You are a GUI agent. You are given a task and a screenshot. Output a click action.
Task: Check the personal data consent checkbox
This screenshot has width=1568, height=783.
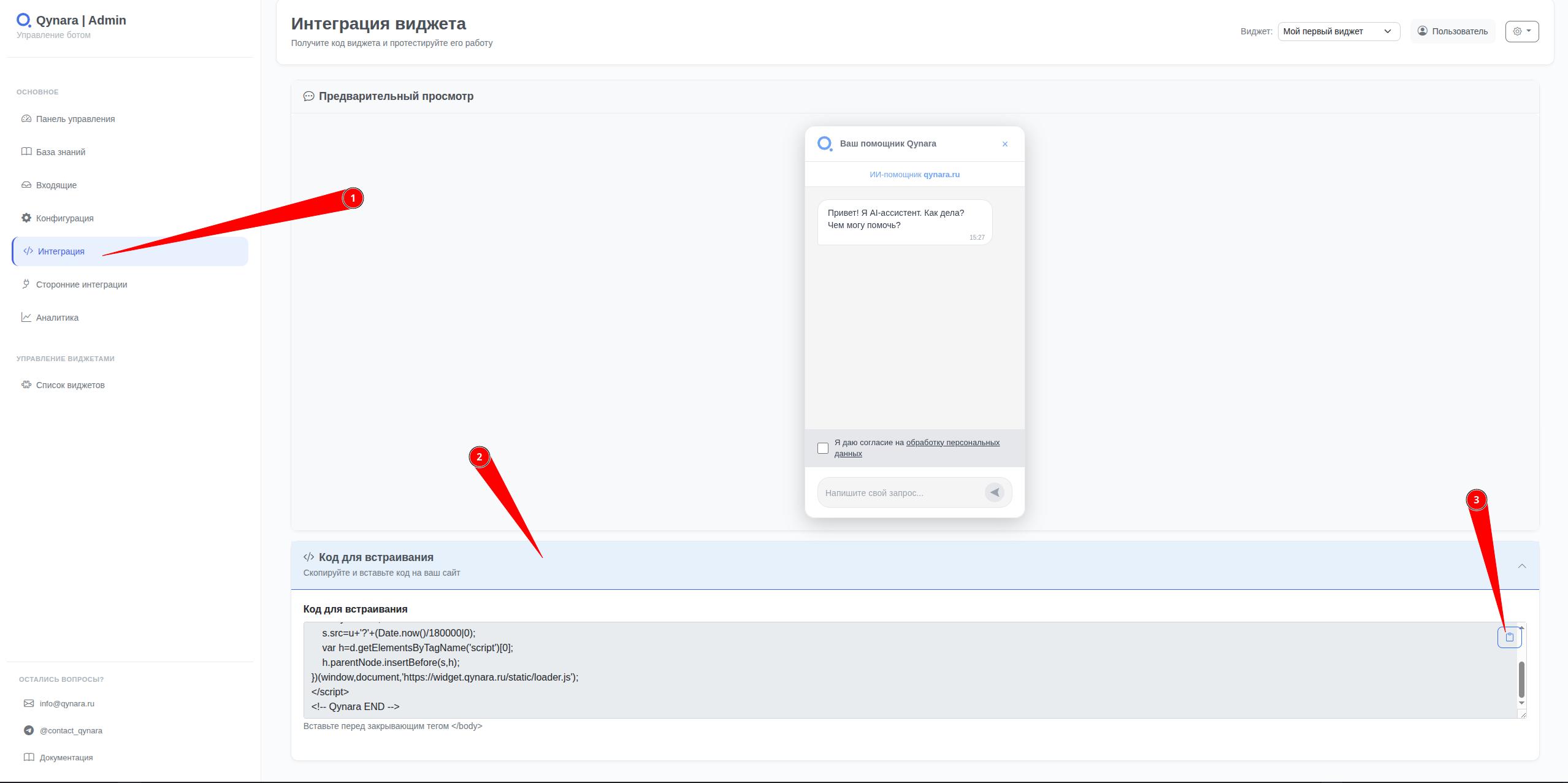point(823,448)
